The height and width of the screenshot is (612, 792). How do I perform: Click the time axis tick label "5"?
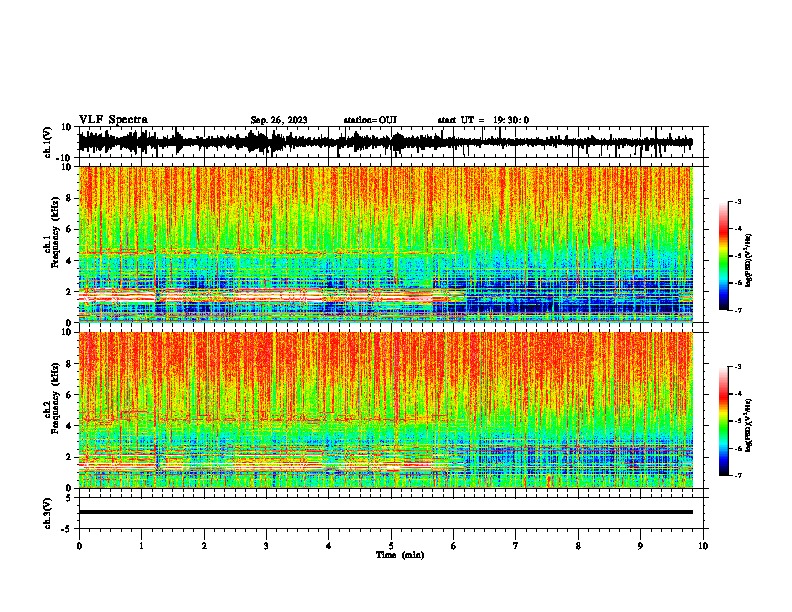pyautogui.click(x=391, y=546)
